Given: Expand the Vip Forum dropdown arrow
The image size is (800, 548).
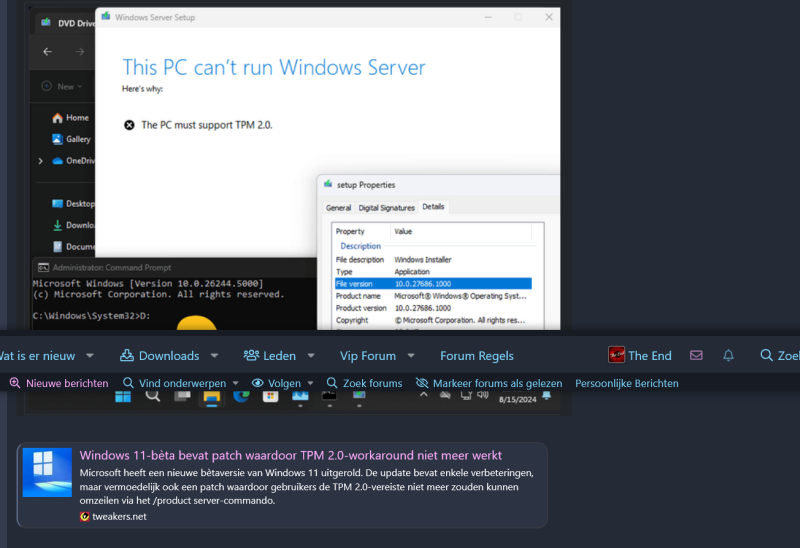Looking at the screenshot, I should (x=411, y=356).
